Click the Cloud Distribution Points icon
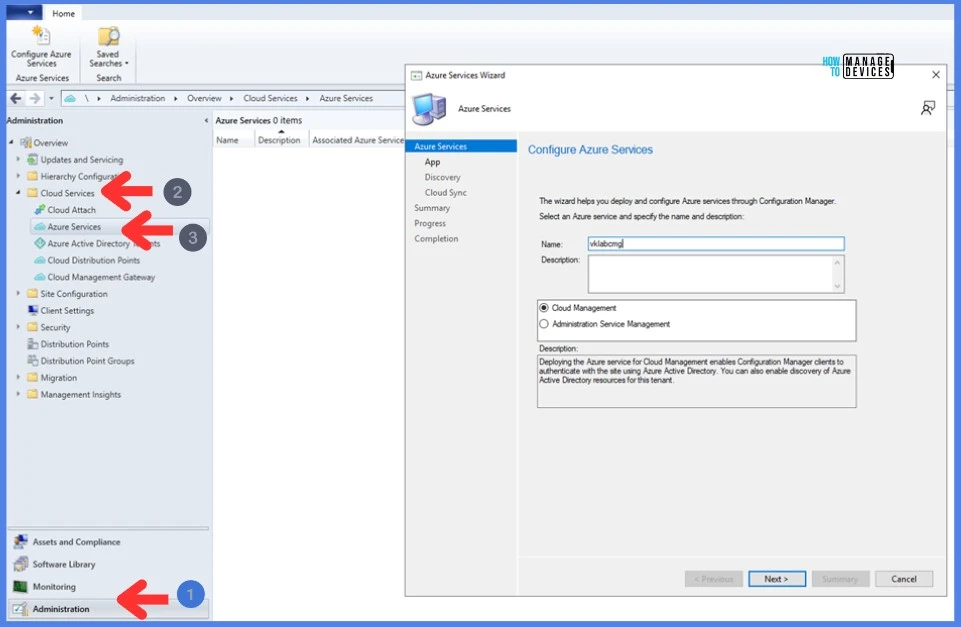This screenshot has width=961, height=627. coord(40,260)
